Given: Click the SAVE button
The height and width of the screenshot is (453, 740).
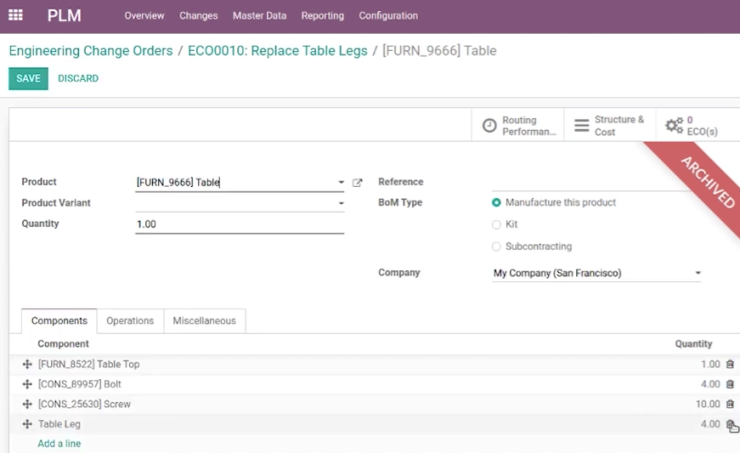Looking at the screenshot, I should pos(28,78).
